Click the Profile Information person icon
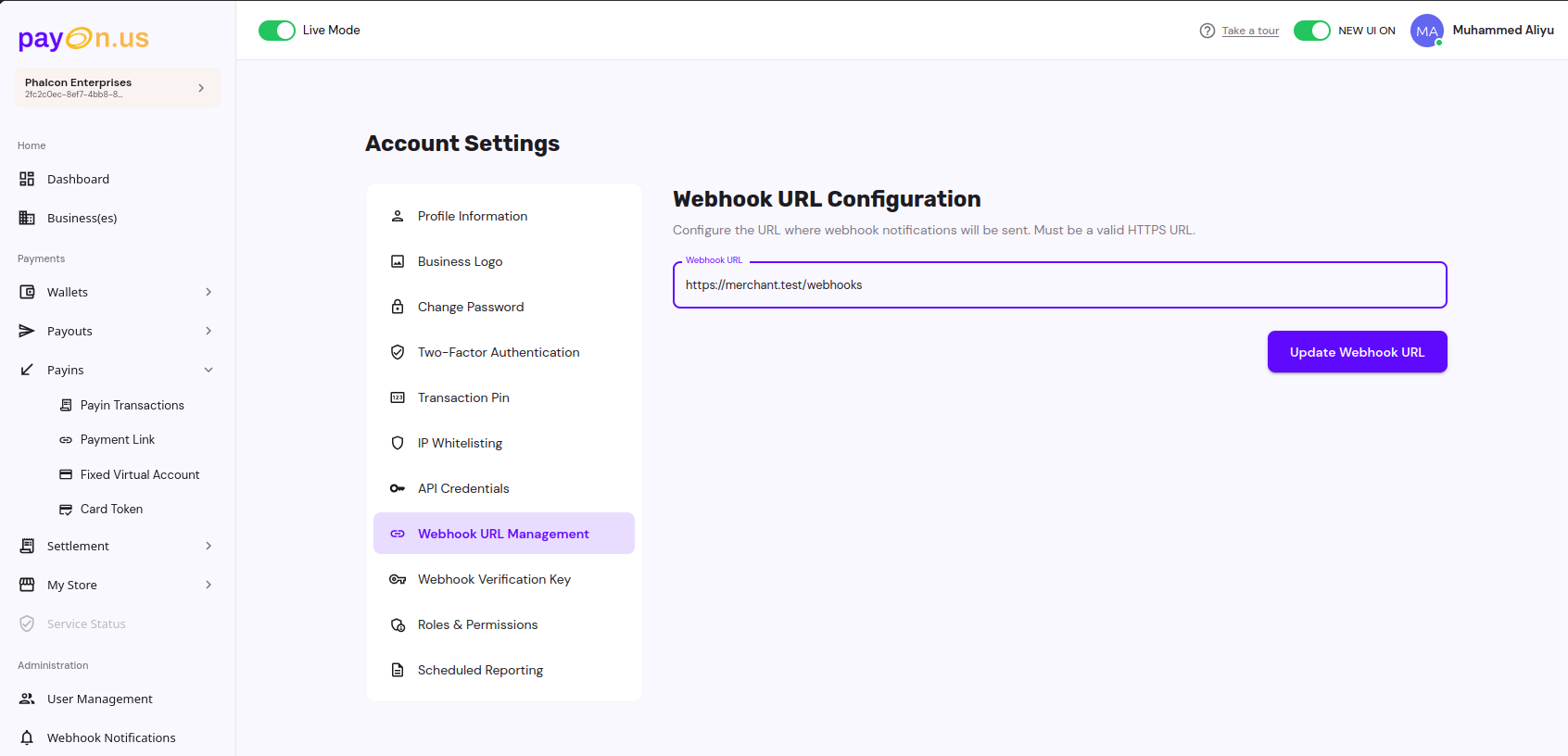Screen dimensions: 1568x756 (398, 216)
